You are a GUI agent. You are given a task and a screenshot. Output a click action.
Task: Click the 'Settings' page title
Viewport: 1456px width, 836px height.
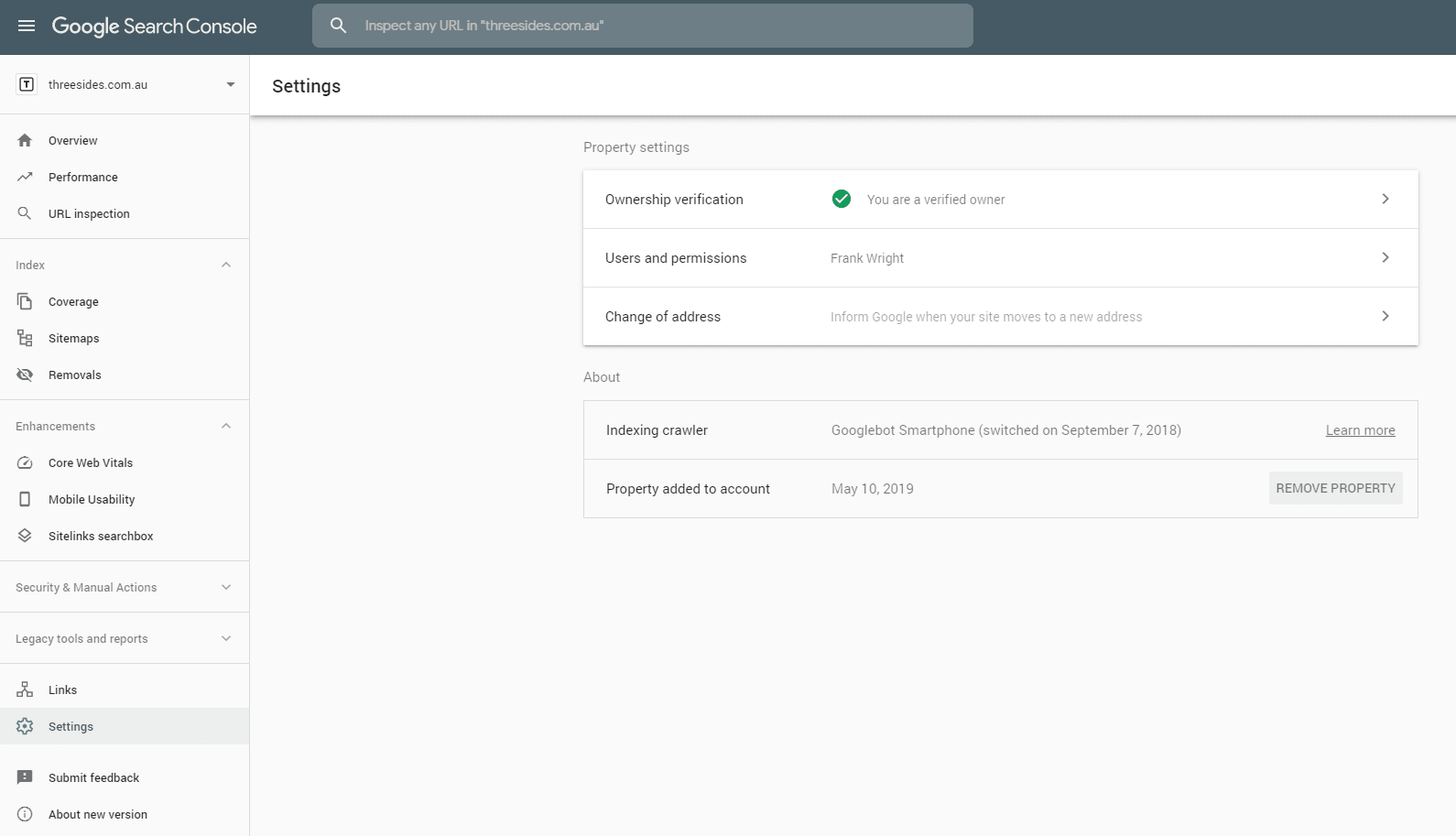pos(306,86)
